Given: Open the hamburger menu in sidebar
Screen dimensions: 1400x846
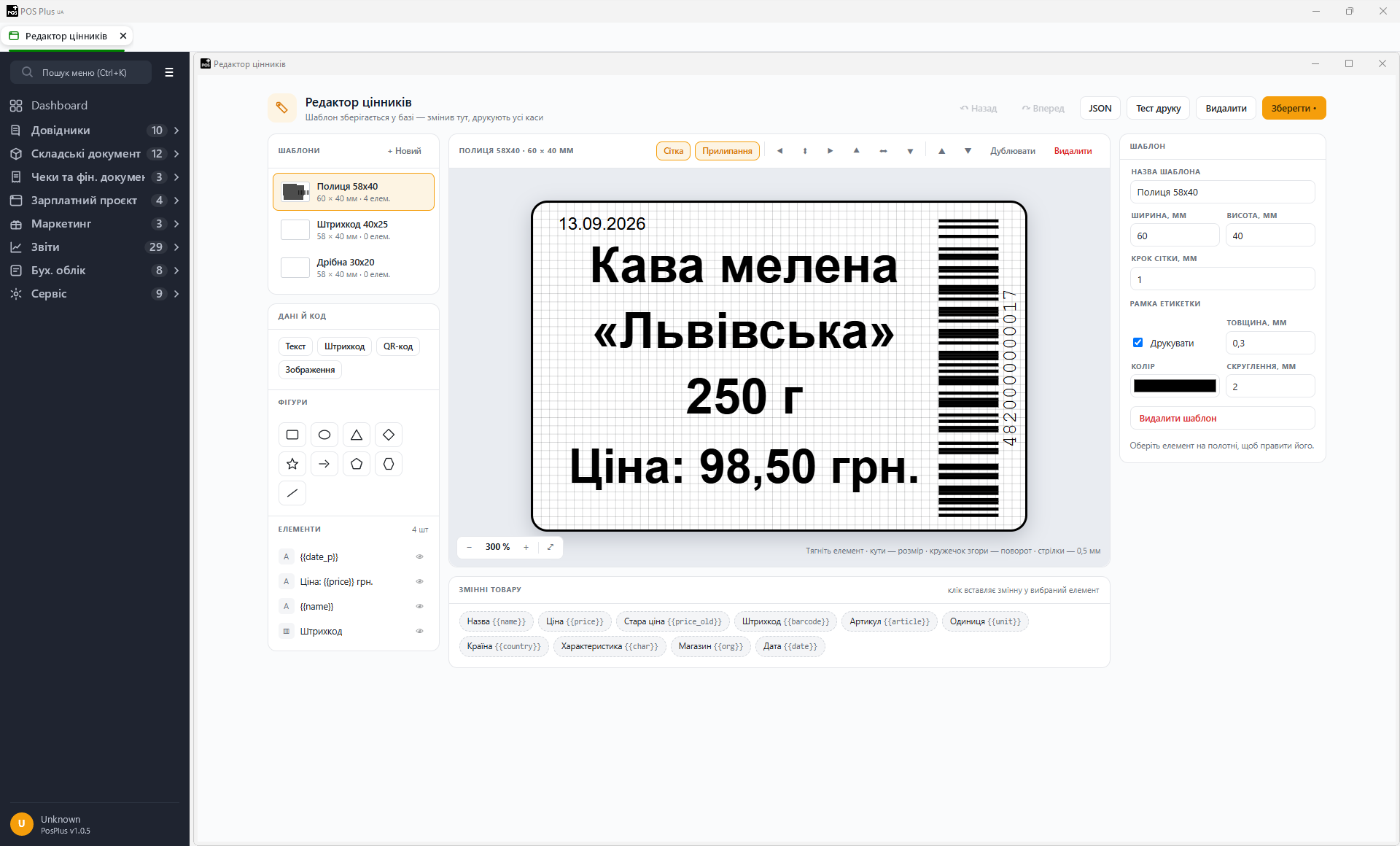Looking at the screenshot, I should tap(169, 72).
